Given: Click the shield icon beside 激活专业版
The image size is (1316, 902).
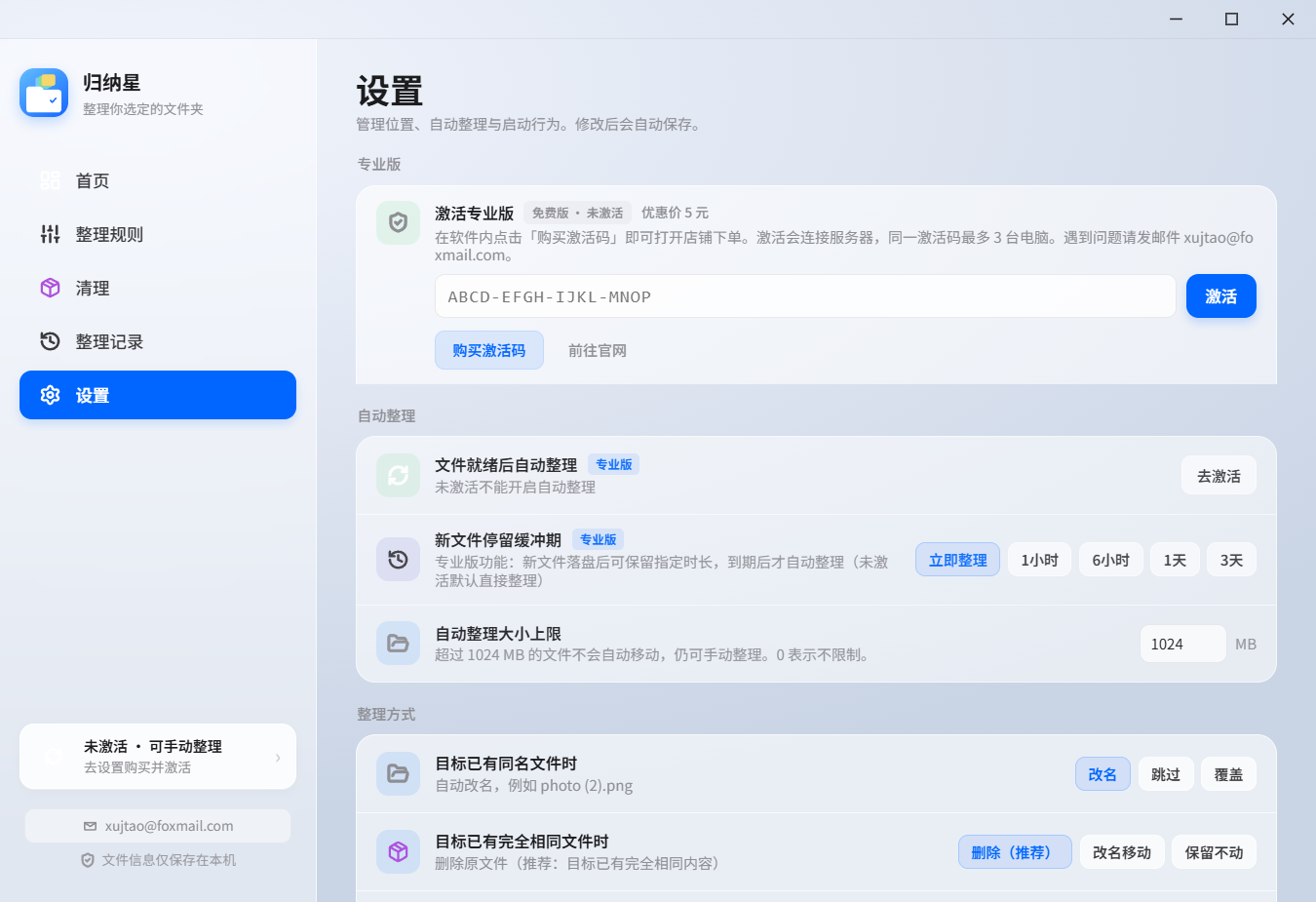Looking at the screenshot, I should [398, 222].
